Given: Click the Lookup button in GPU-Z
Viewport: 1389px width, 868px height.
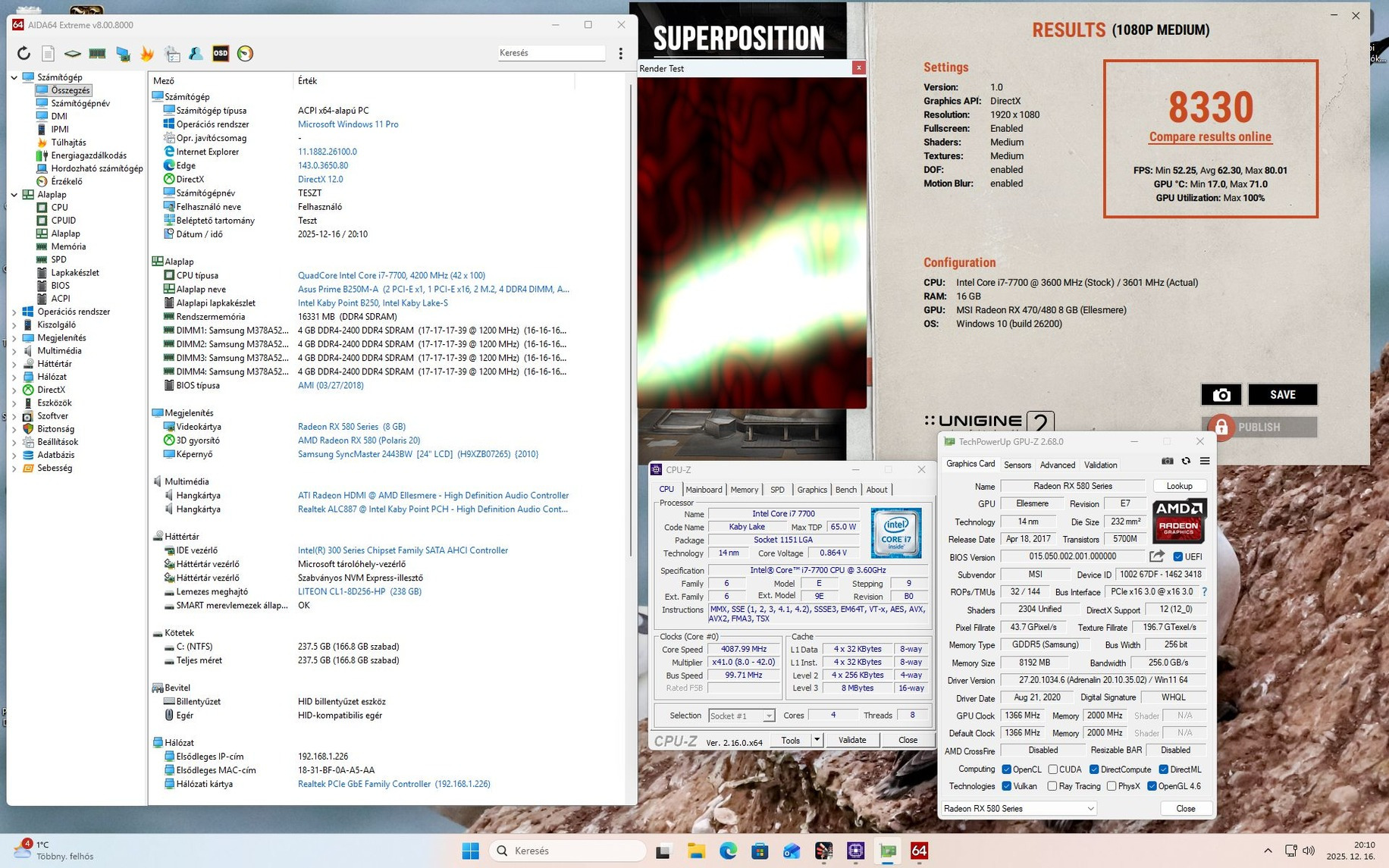Looking at the screenshot, I should click(x=1179, y=486).
